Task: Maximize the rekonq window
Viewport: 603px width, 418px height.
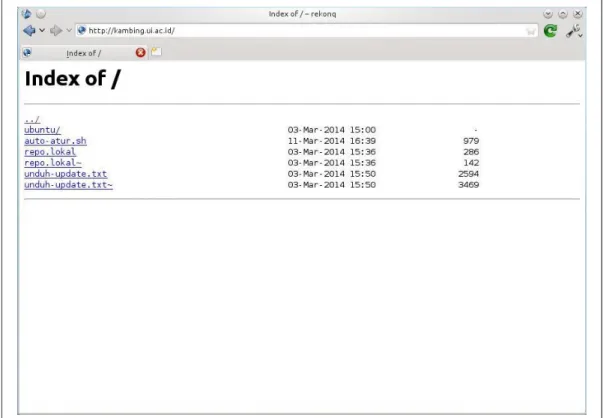Action: click(563, 14)
